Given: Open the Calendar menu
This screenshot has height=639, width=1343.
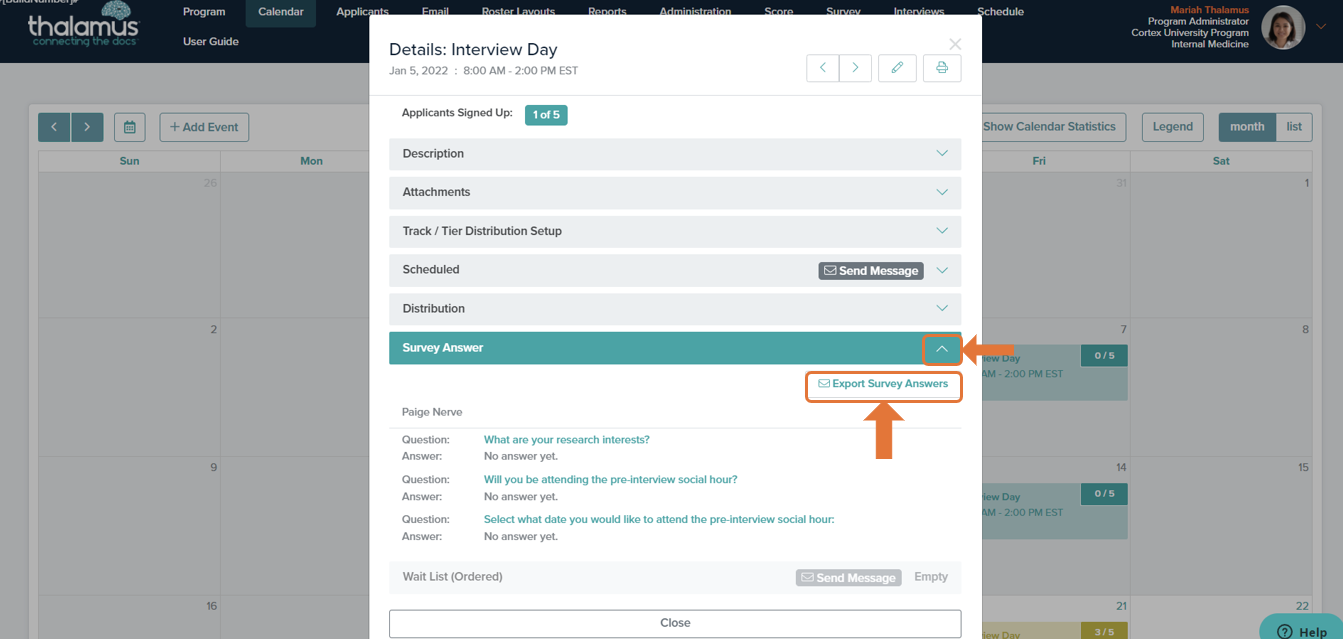Looking at the screenshot, I should [x=280, y=12].
